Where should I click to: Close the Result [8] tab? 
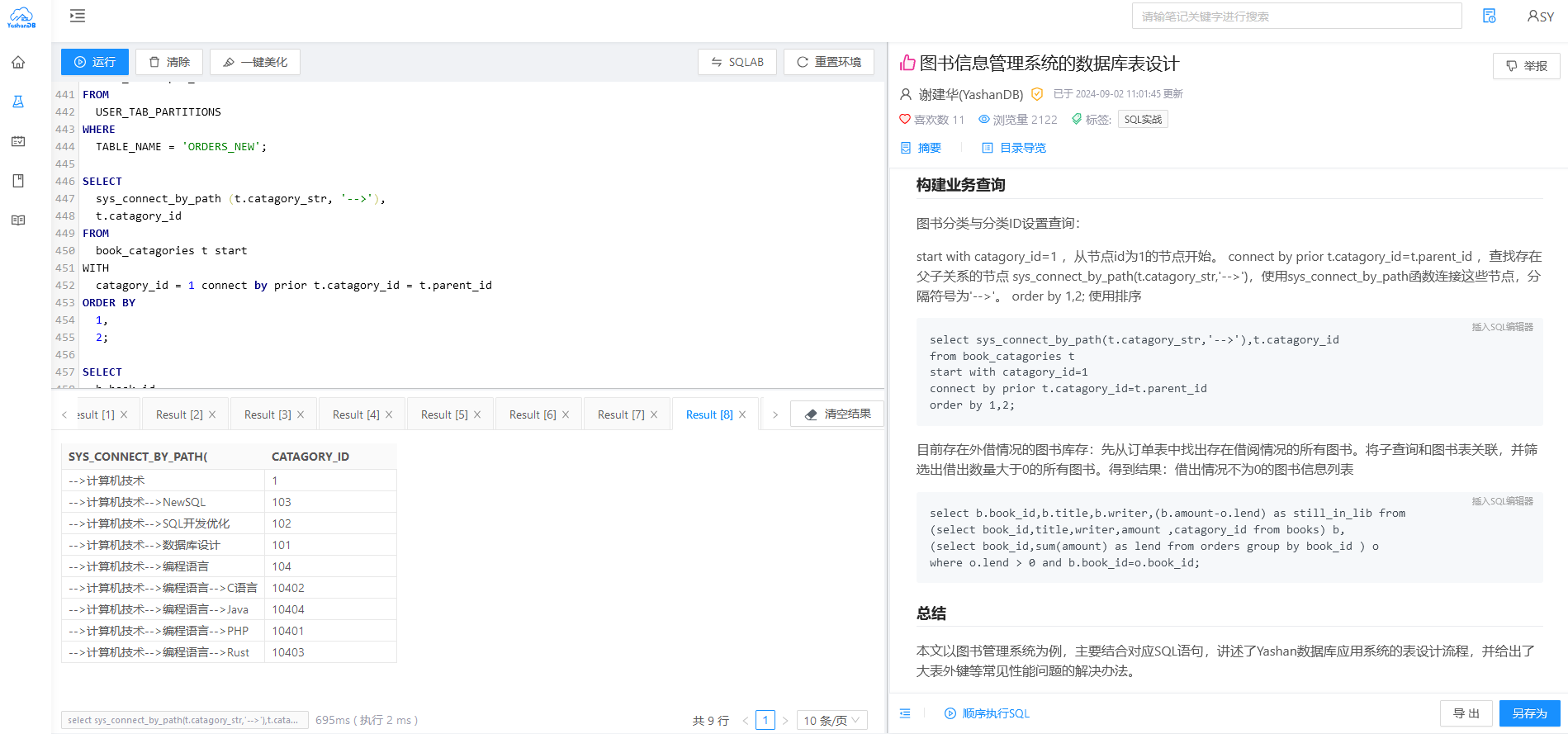[x=742, y=414]
